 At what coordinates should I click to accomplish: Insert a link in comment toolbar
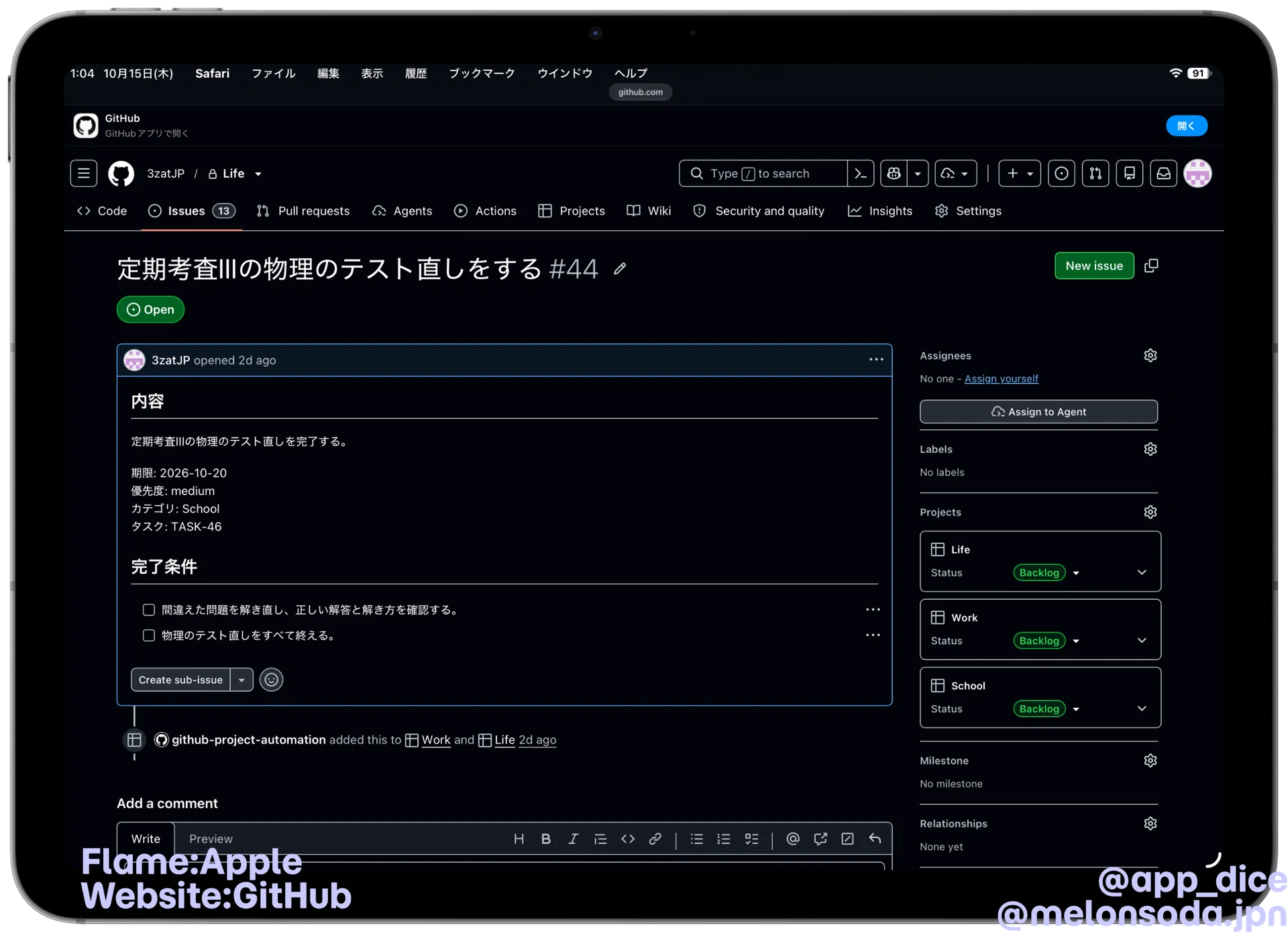click(x=655, y=839)
